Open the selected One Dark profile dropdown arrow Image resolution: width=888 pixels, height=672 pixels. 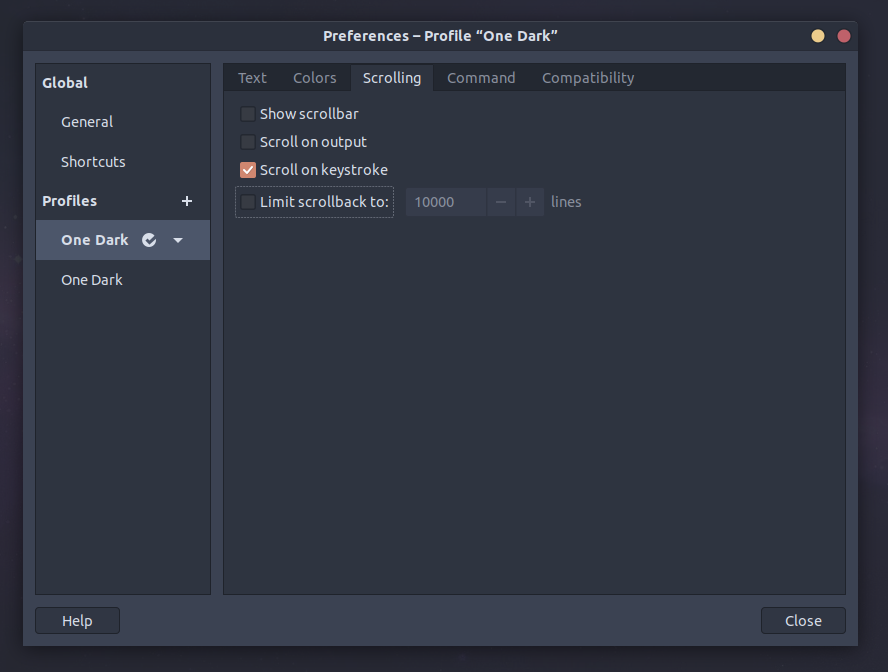178,240
